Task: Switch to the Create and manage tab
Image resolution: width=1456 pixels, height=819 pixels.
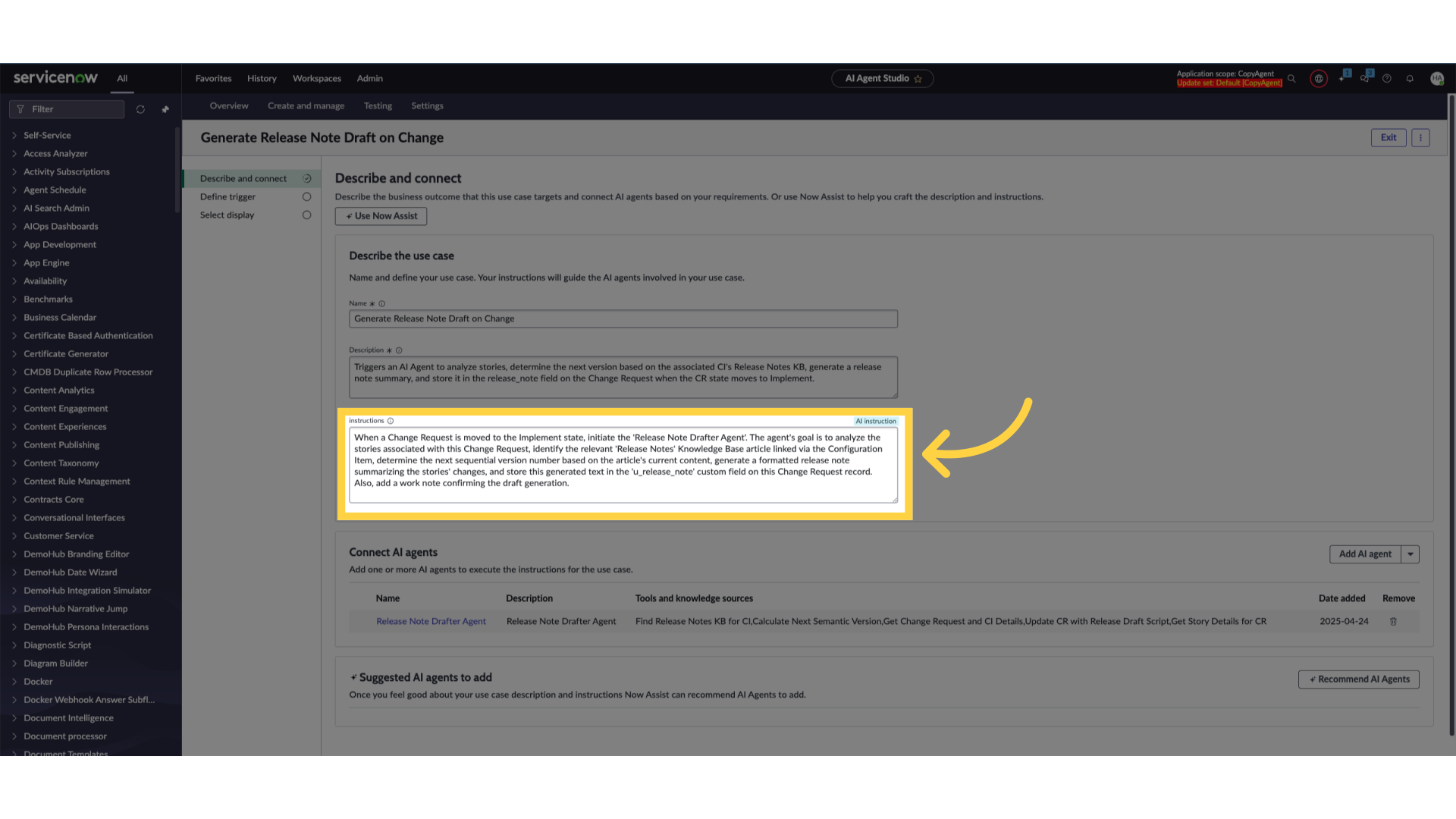Action: (x=306, y=106)
